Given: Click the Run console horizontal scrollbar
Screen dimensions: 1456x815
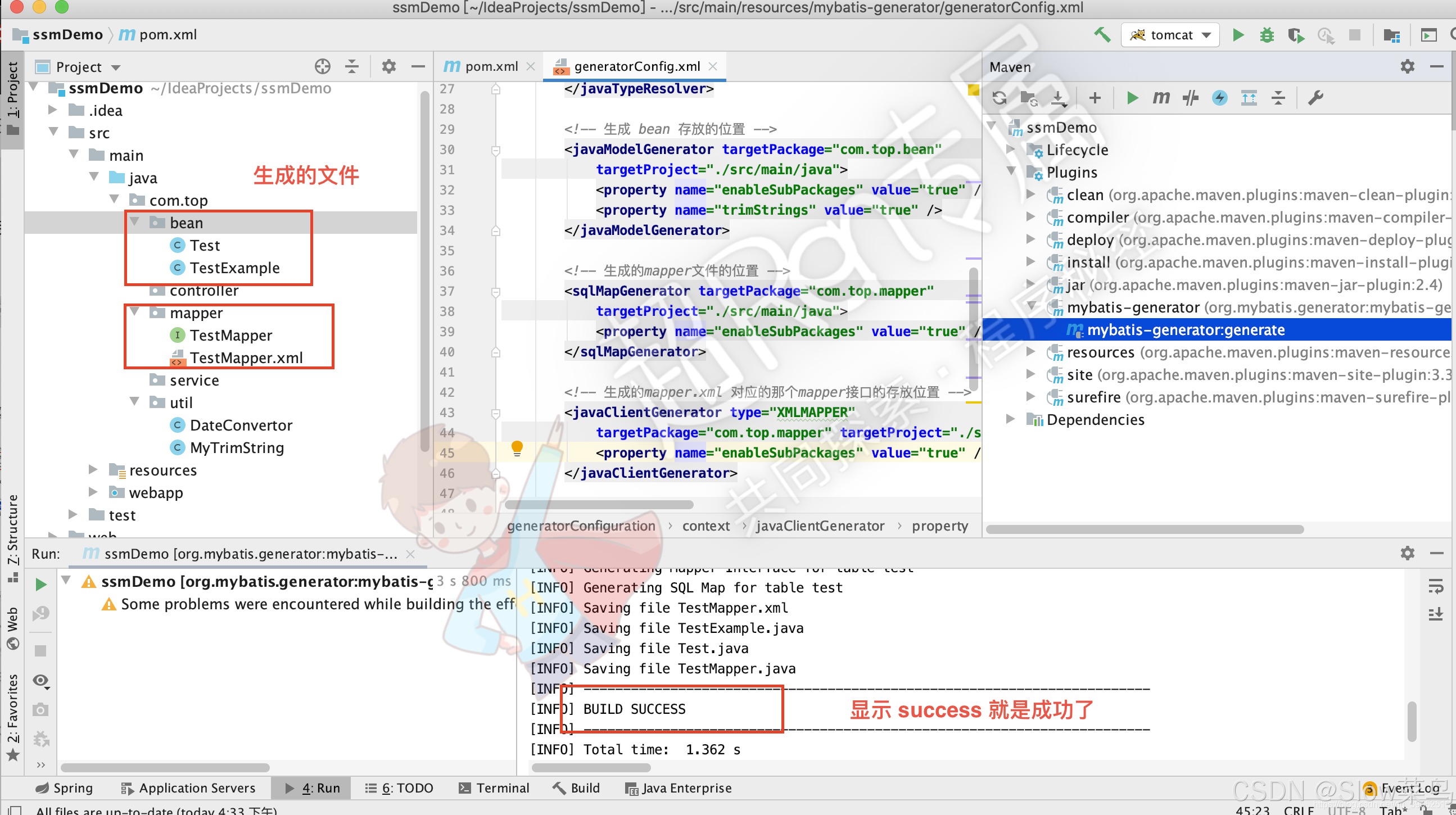Looking at the screenshot, I should point(591,768).
